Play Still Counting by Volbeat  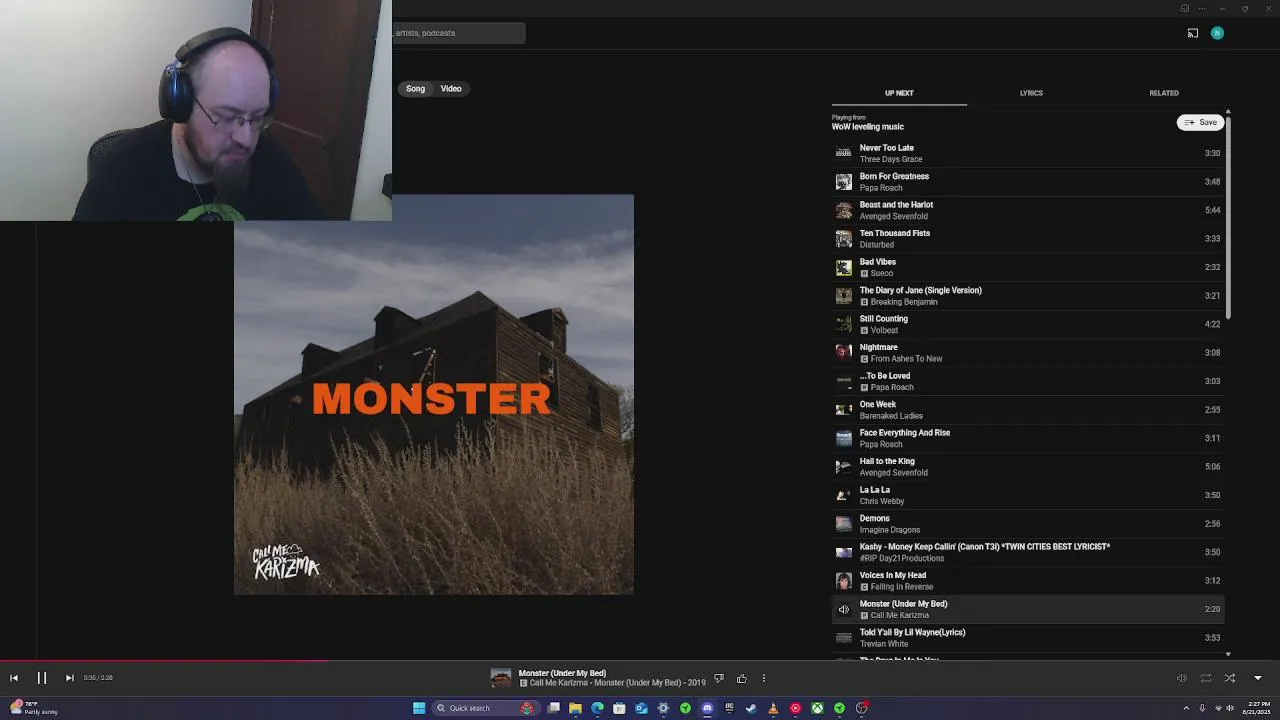[x=1028, y=324]
